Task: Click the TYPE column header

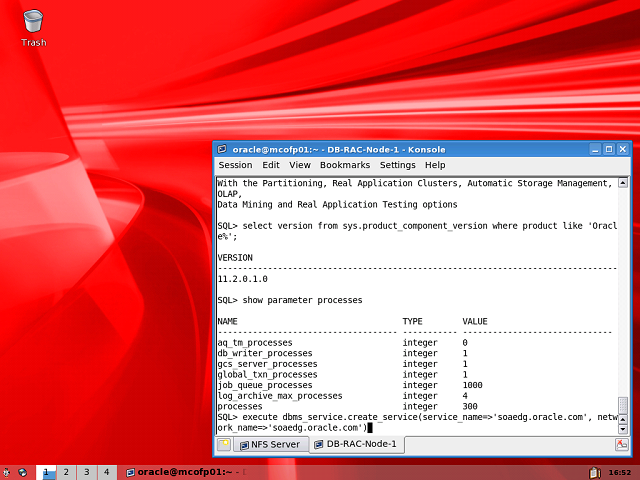Action: [413, 322]
